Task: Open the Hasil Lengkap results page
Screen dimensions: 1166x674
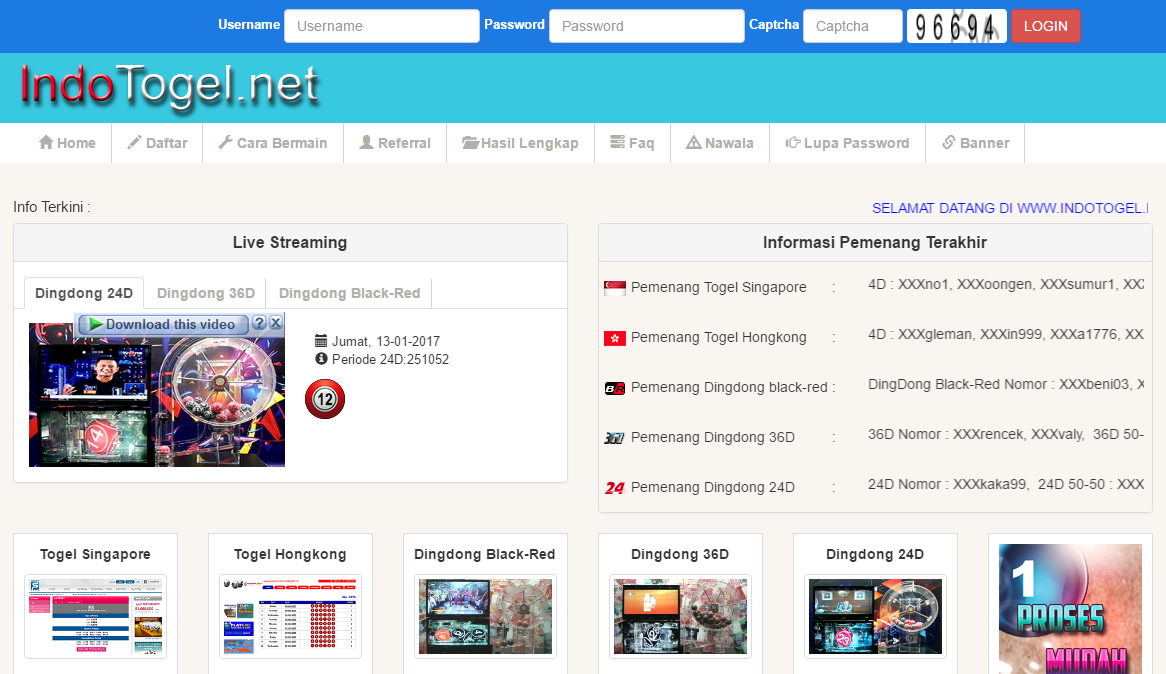Action: [x=521, y=143]
